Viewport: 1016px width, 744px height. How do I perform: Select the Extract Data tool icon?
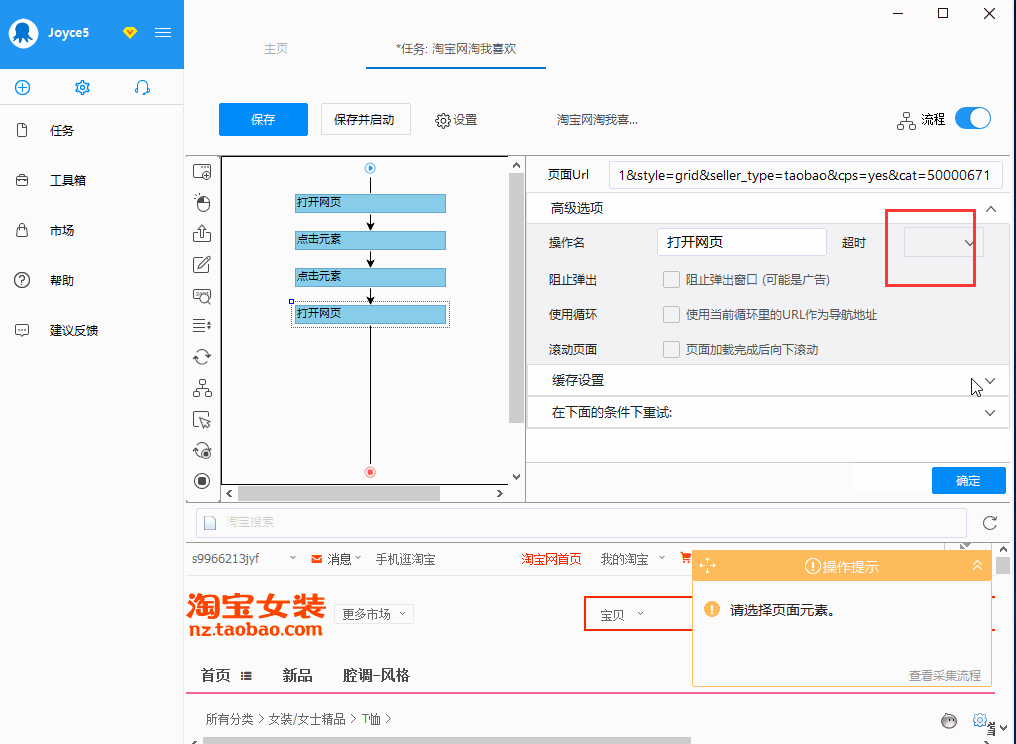coord(202,233)
